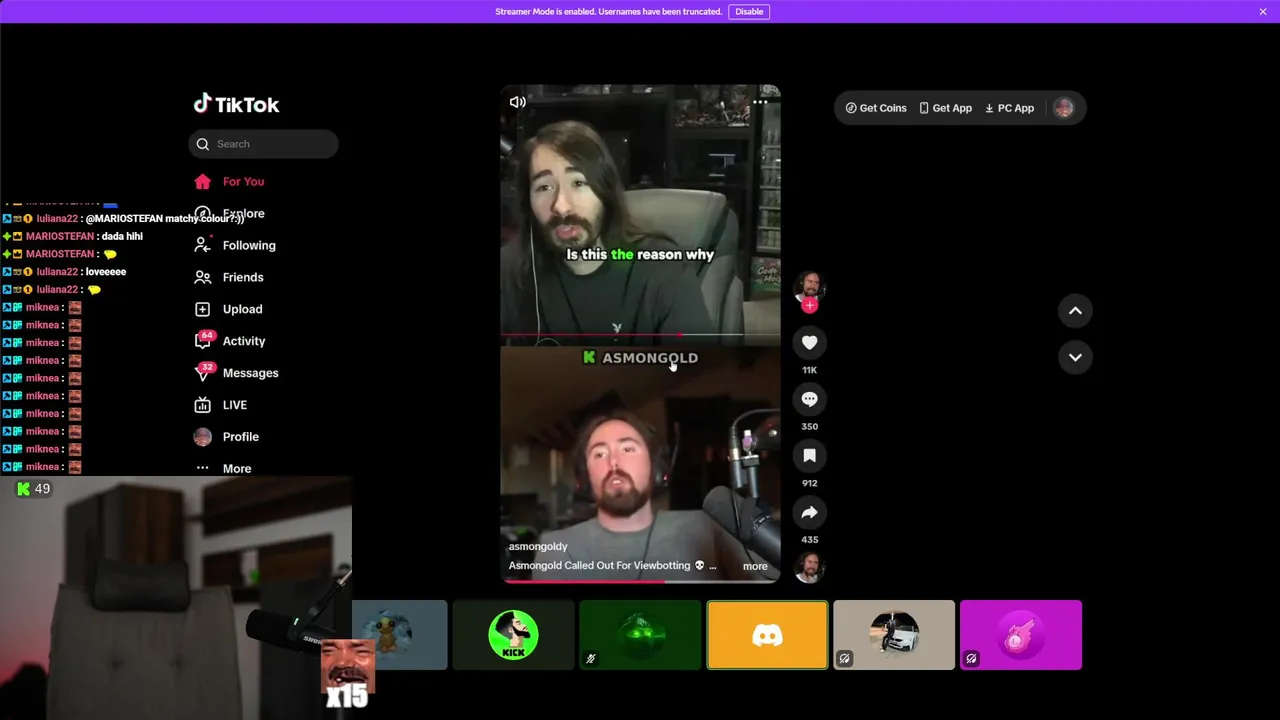The image size is (1280, 720).
Task: Click the TikTok logo
Action: [x=236, y=104]
